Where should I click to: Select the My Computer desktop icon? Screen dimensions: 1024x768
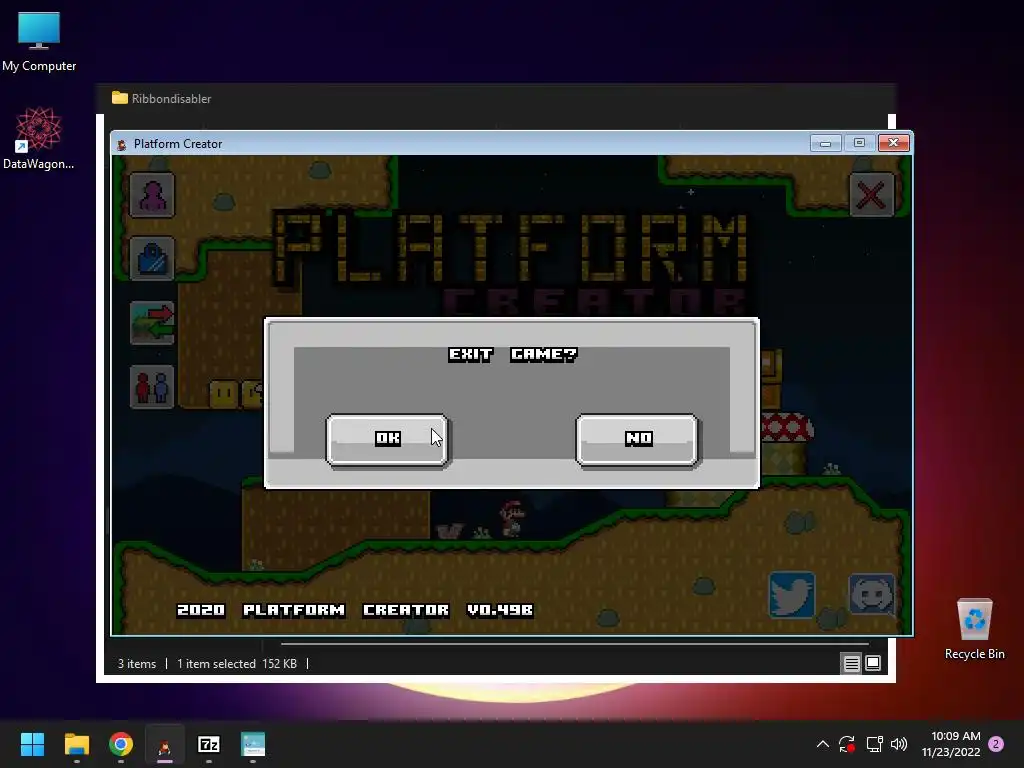39,40
